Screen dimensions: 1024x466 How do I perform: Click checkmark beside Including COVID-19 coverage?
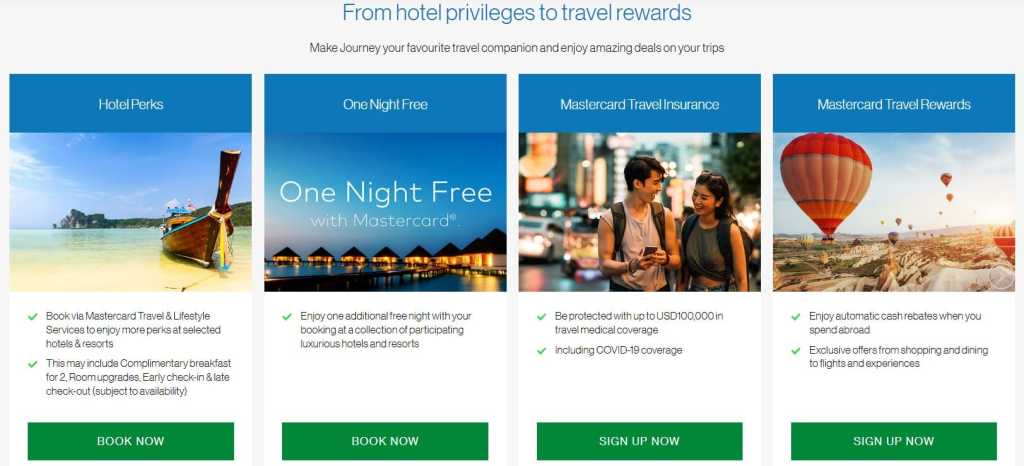541,351
